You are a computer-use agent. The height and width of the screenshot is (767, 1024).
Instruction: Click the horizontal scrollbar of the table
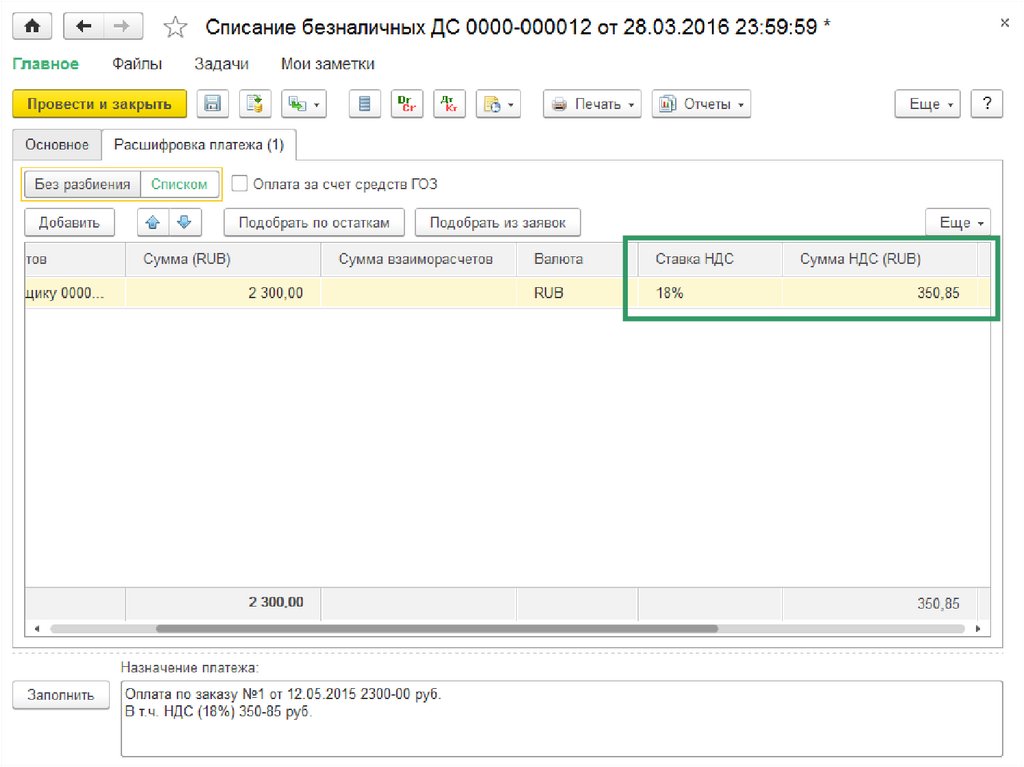click(x=437, y=629)
